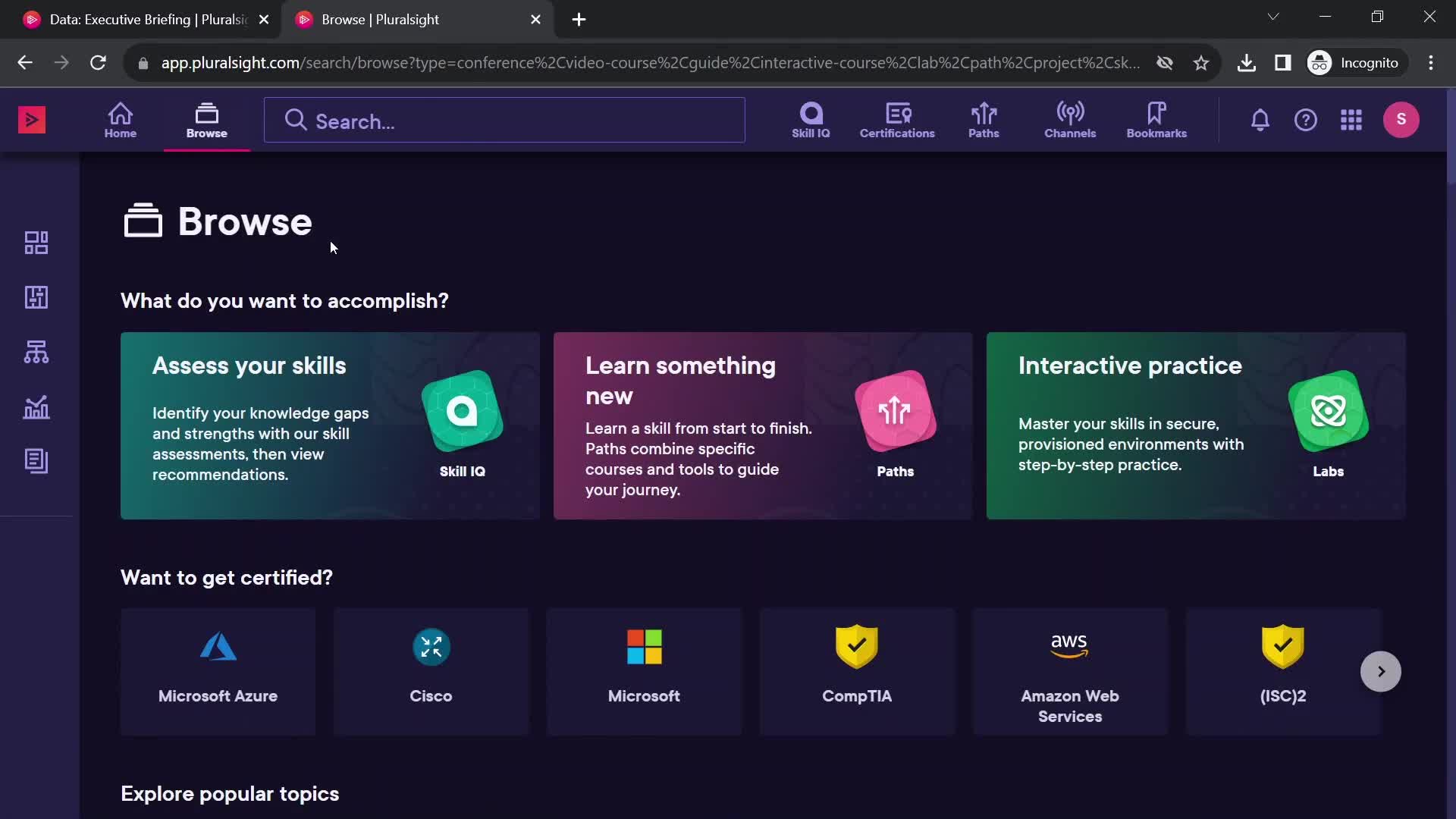Click the green Labs badge icon
This screenshot has width=1456, height=819.
point(1329,411)
